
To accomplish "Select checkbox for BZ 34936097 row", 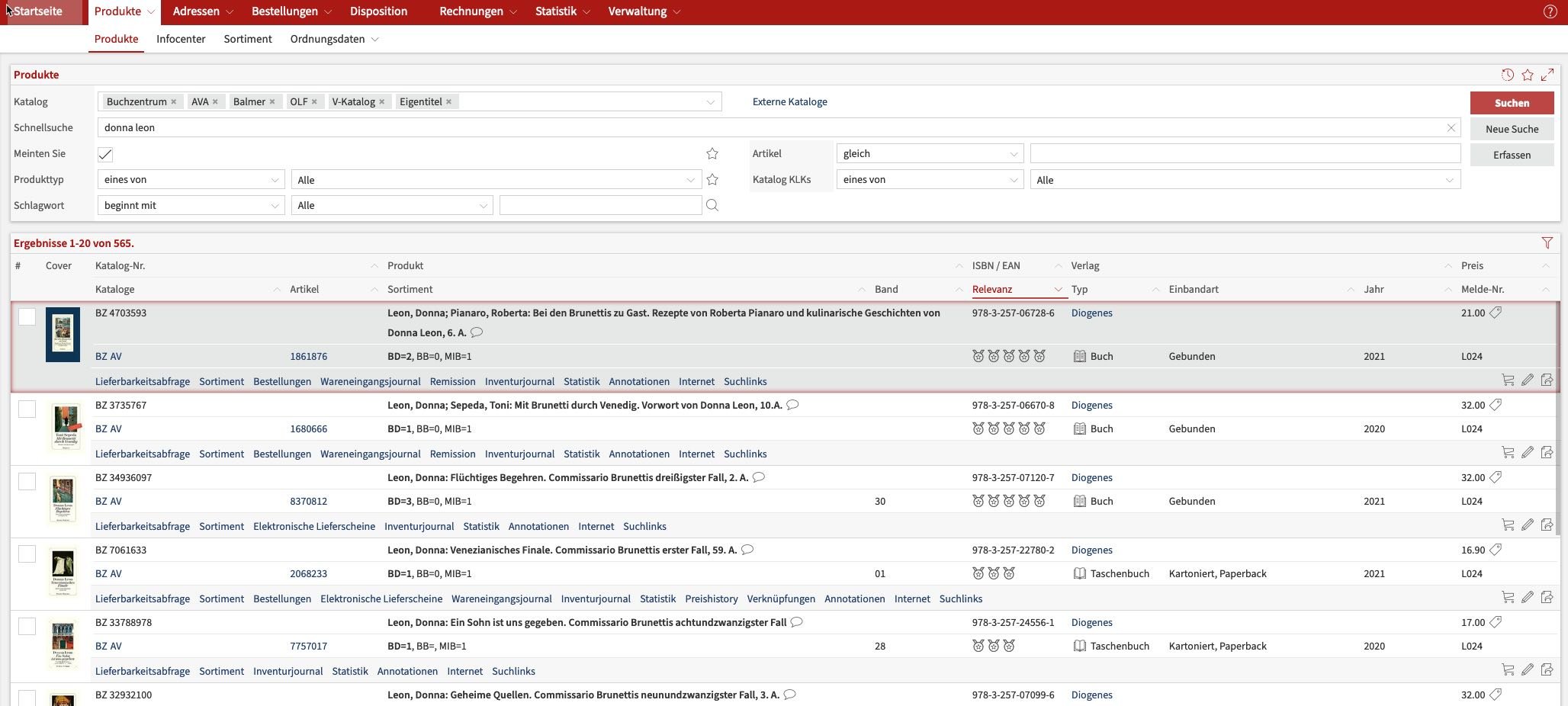I will (27, 481).
